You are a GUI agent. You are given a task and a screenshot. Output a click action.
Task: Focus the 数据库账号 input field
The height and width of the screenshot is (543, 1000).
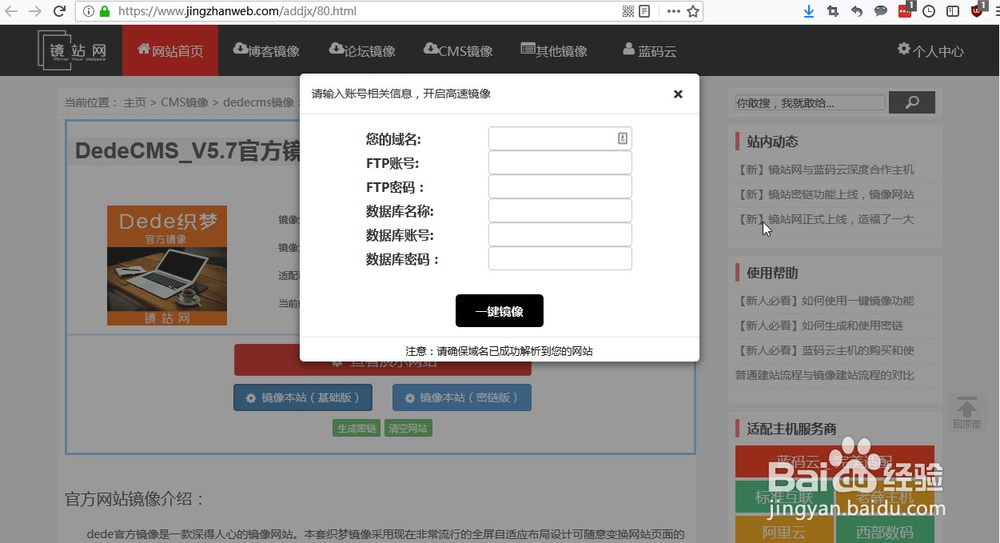560,235
